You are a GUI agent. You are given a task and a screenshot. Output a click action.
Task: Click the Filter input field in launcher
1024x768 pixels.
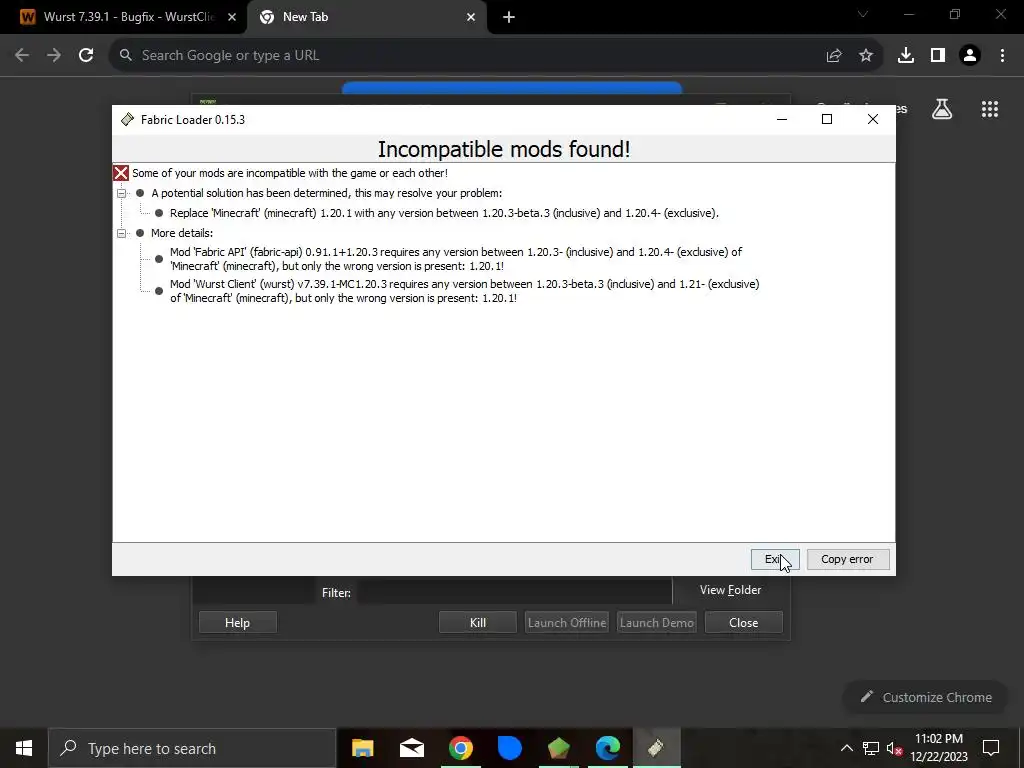click(x=515, y=592)
